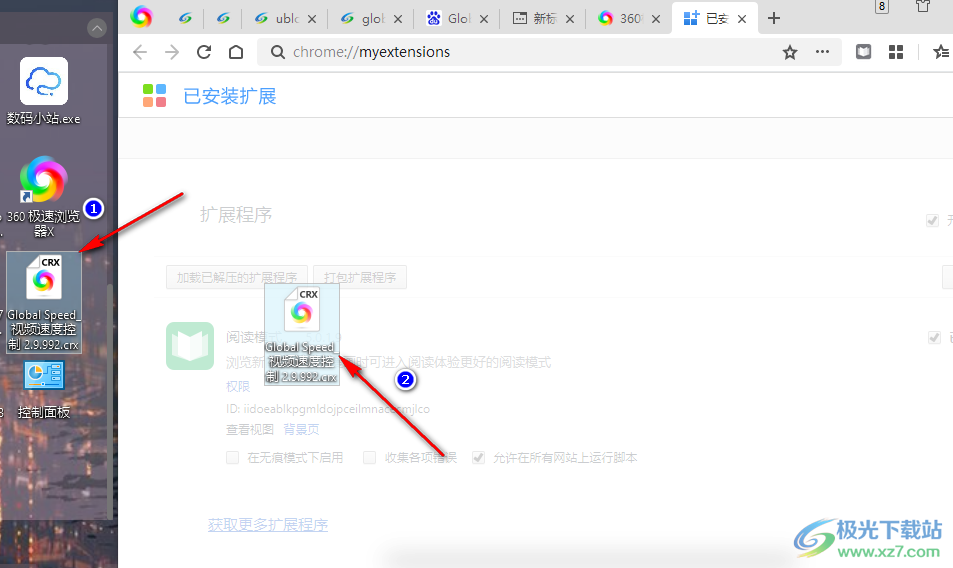
Task: Go back to previous page
Action: click(140, 52)
